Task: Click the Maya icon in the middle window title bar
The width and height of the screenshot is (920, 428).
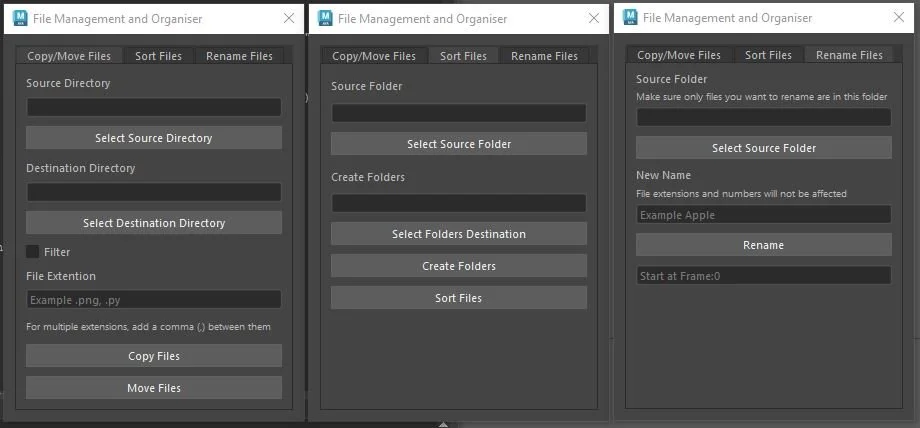Action: (x=324, y=18)
